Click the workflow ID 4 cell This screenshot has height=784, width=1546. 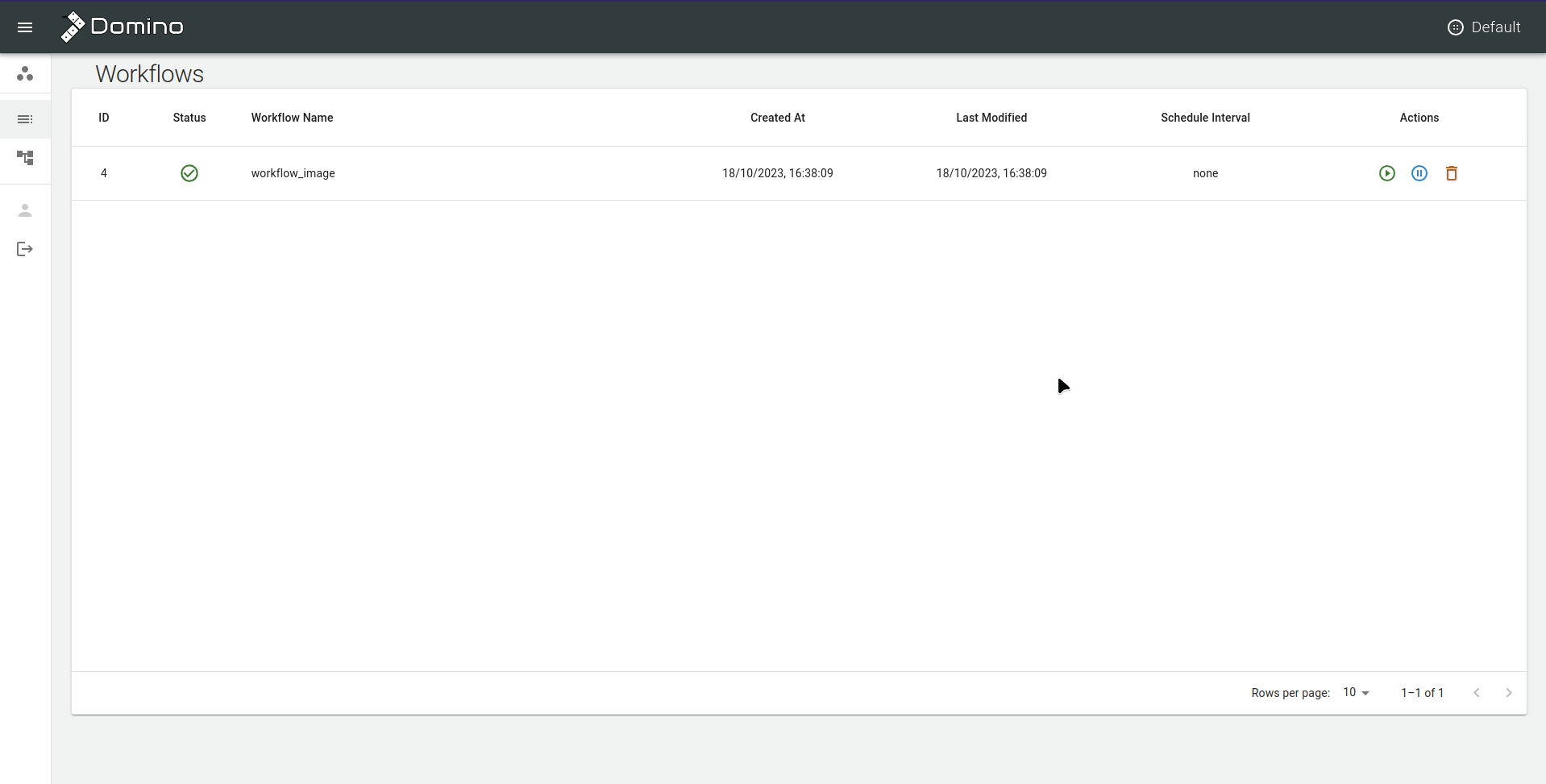click(104, 173)
